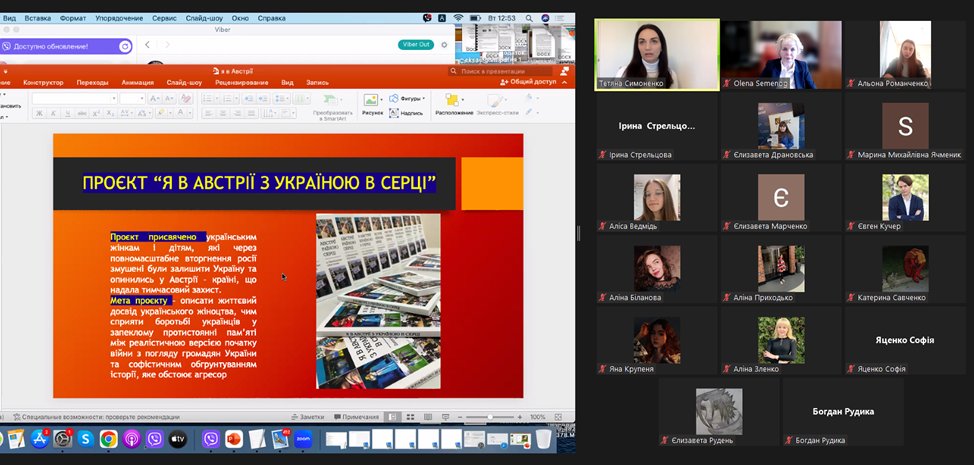Toggle subscript x₂ formatting

(111, 113)
